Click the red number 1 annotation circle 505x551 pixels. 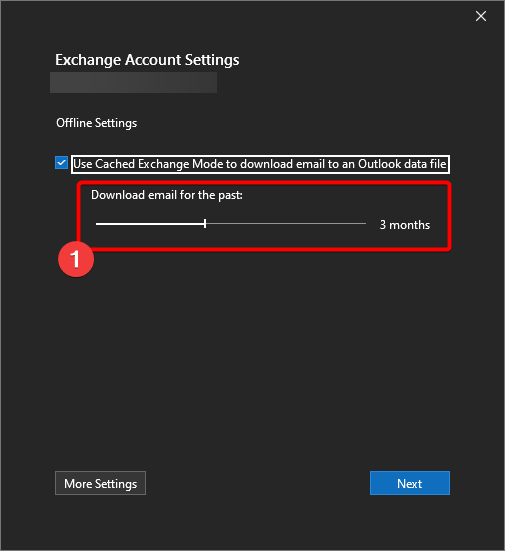[x=76, y=259]
